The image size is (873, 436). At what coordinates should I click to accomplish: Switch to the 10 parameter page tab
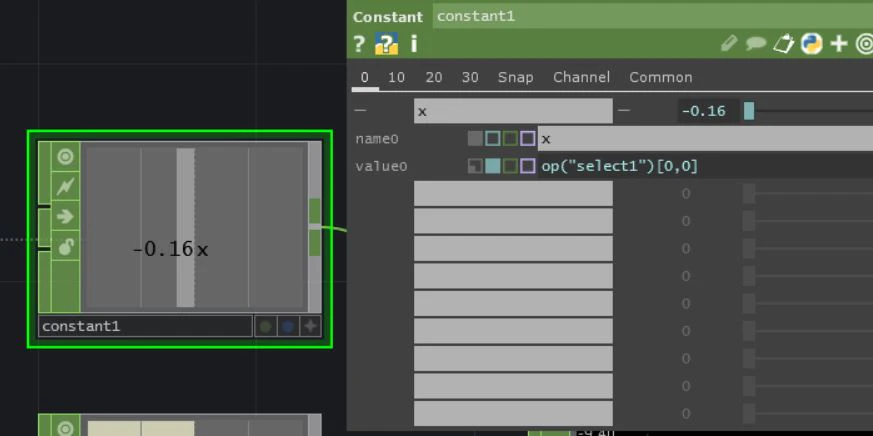coord(396,77)
